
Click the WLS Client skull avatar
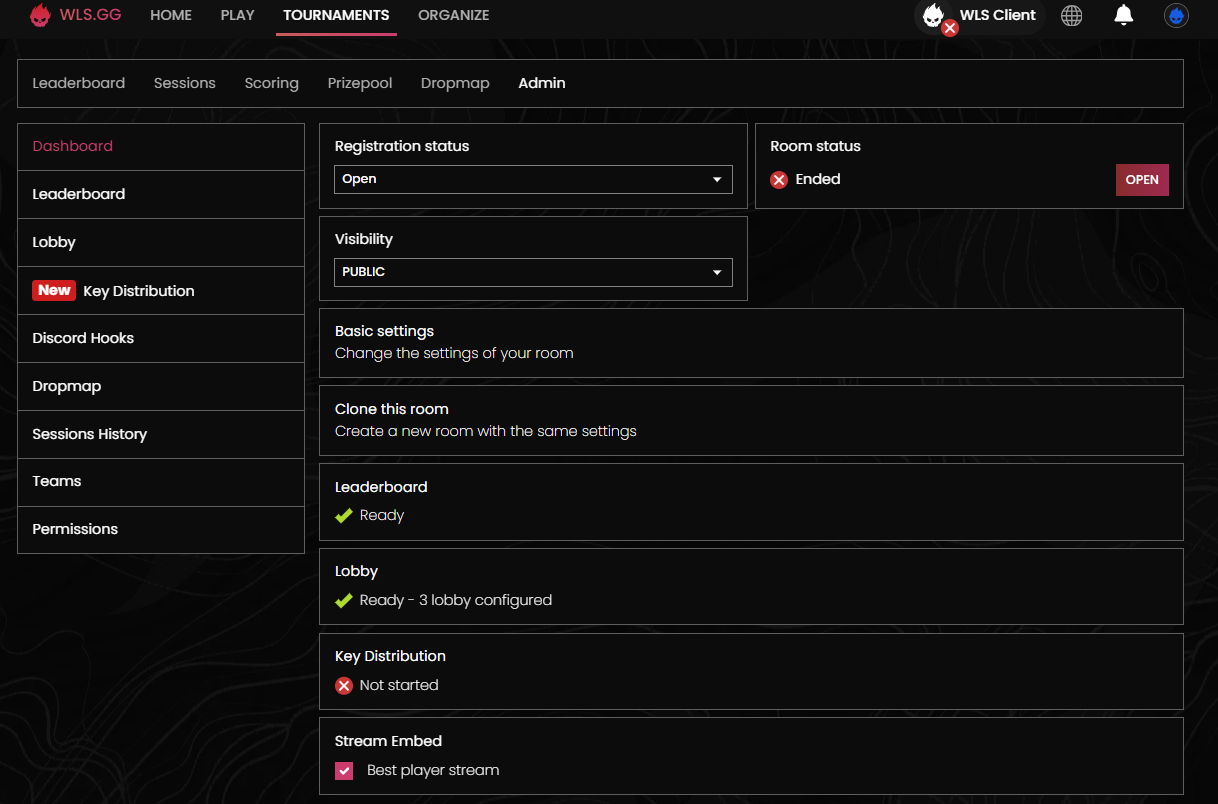[x=934, y=15]
